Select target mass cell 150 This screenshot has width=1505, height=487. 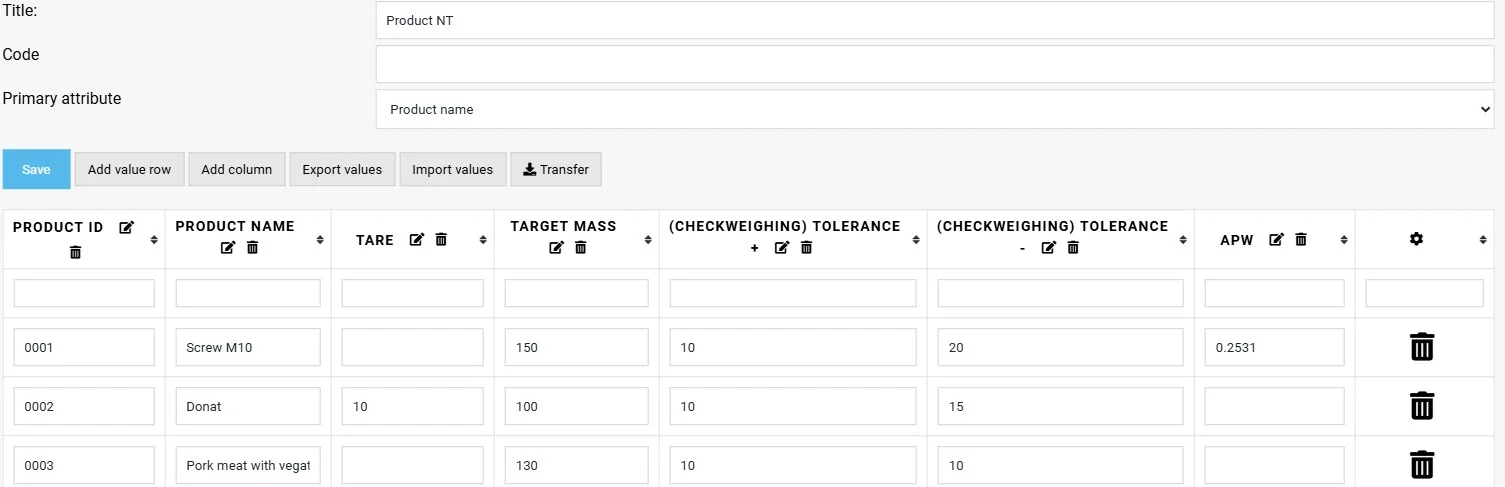tap(577, 347)
